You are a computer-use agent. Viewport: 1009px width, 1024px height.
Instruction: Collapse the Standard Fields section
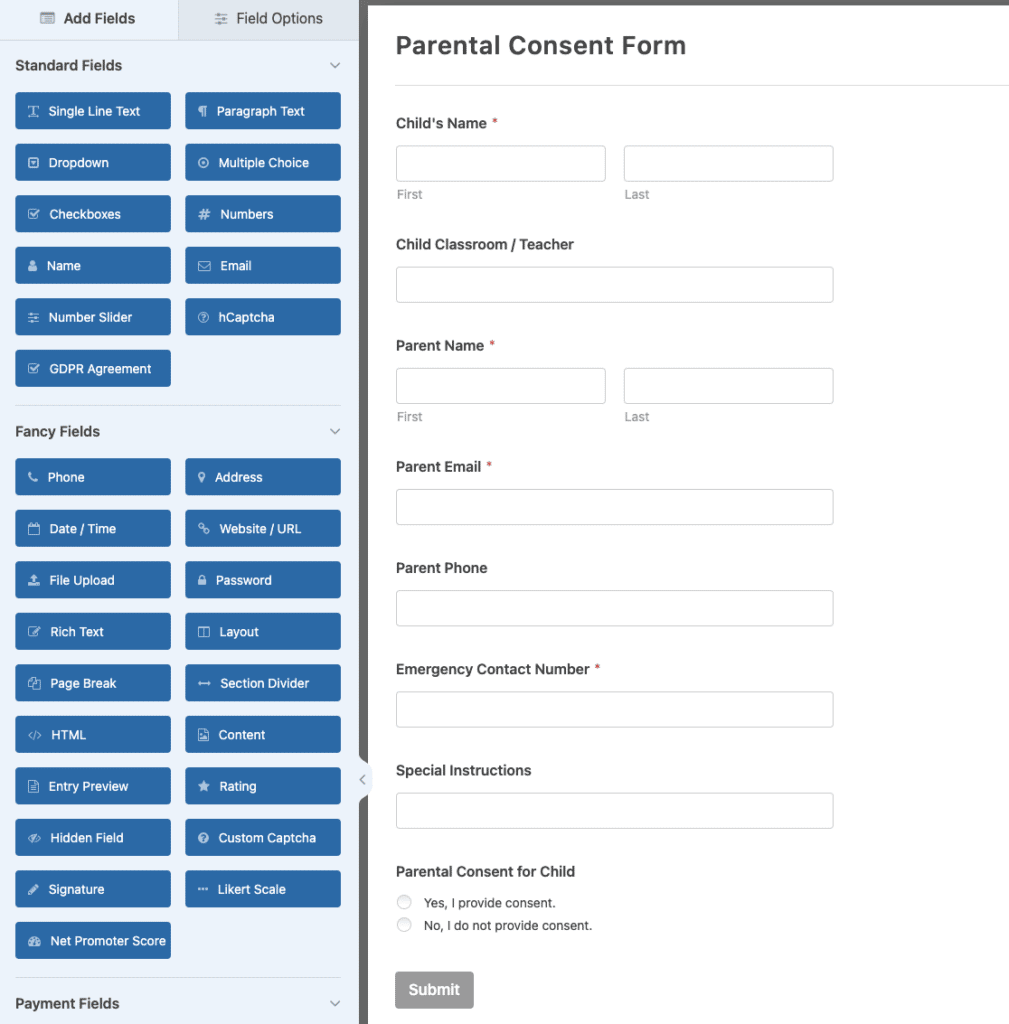(x=336, y=65)
